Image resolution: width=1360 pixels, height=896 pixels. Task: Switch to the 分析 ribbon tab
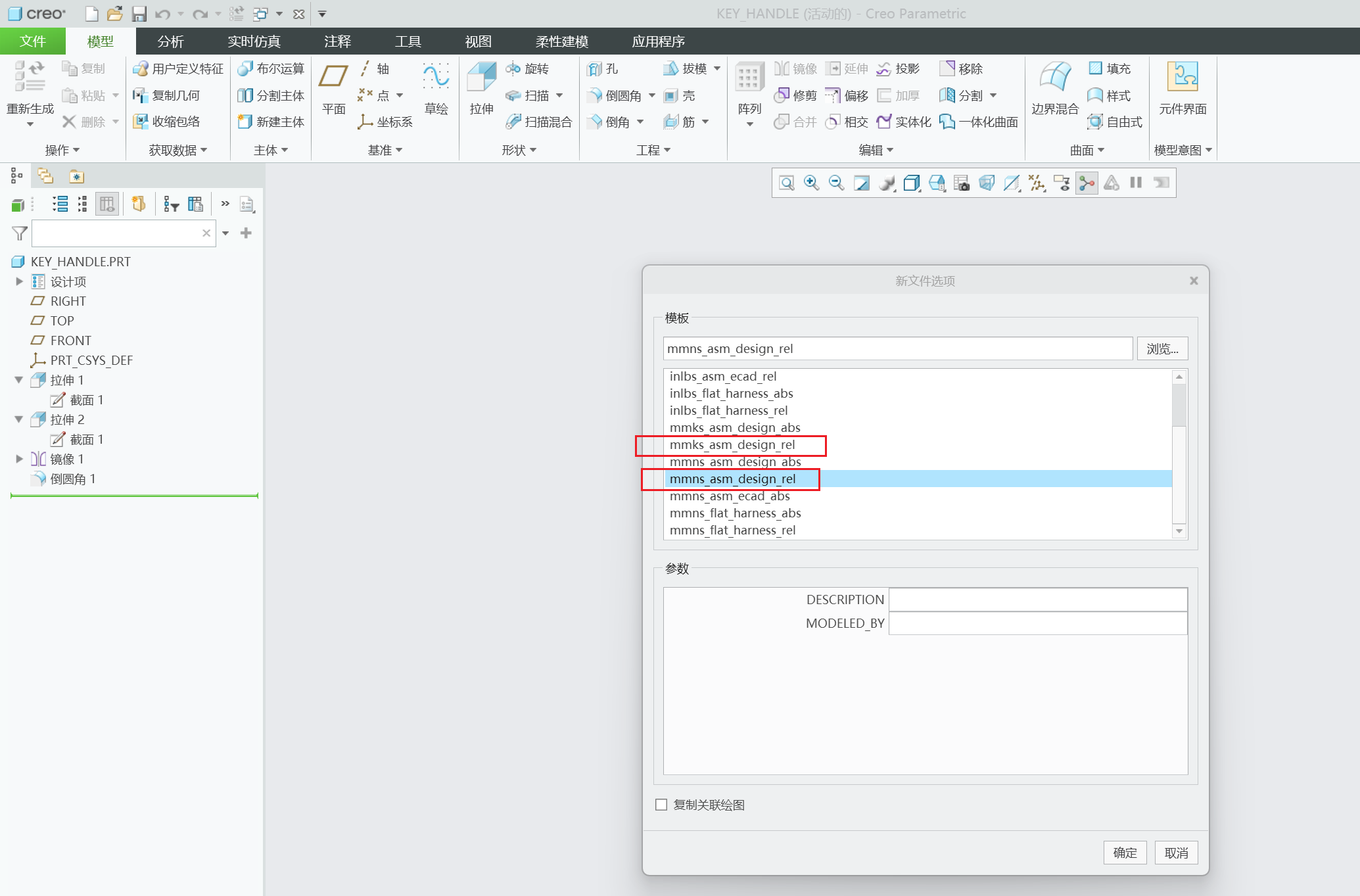point(170,41)
